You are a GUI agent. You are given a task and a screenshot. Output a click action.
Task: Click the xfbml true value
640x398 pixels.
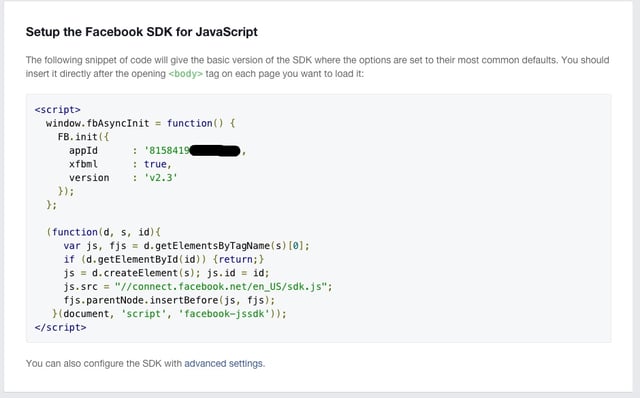[x=156, y=164]
